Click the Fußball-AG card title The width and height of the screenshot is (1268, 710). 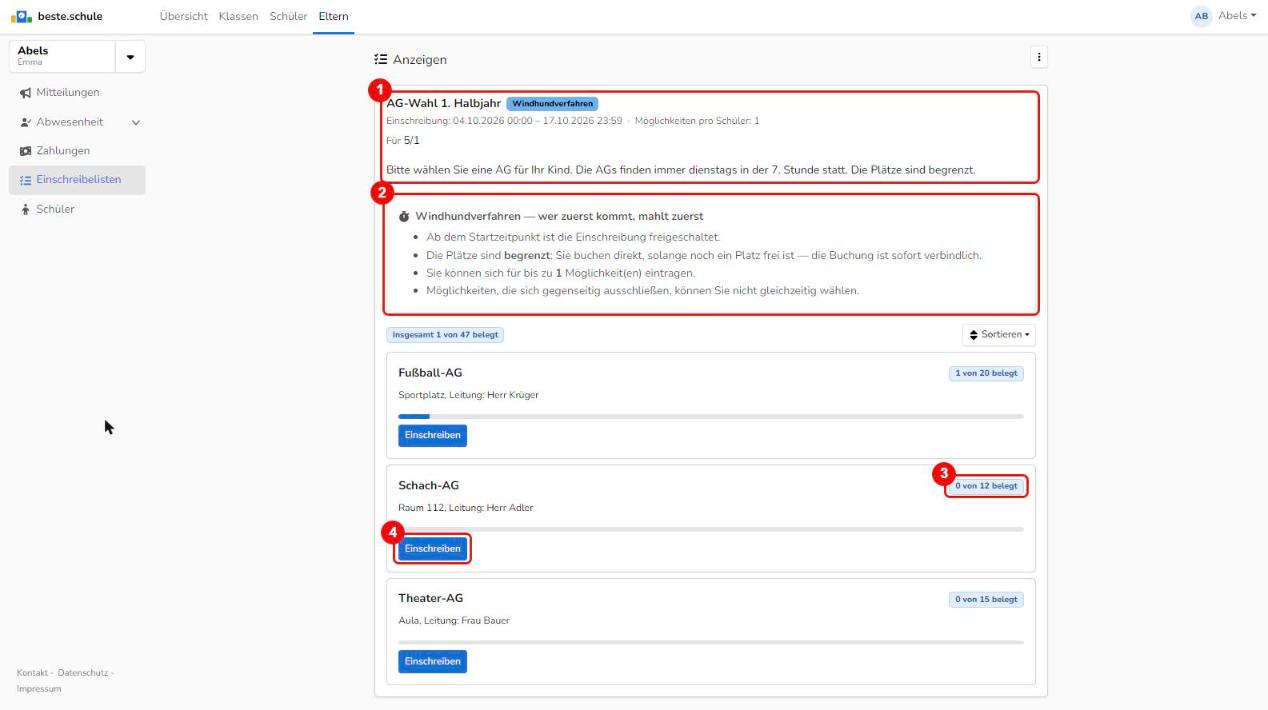tap(430, 373)
